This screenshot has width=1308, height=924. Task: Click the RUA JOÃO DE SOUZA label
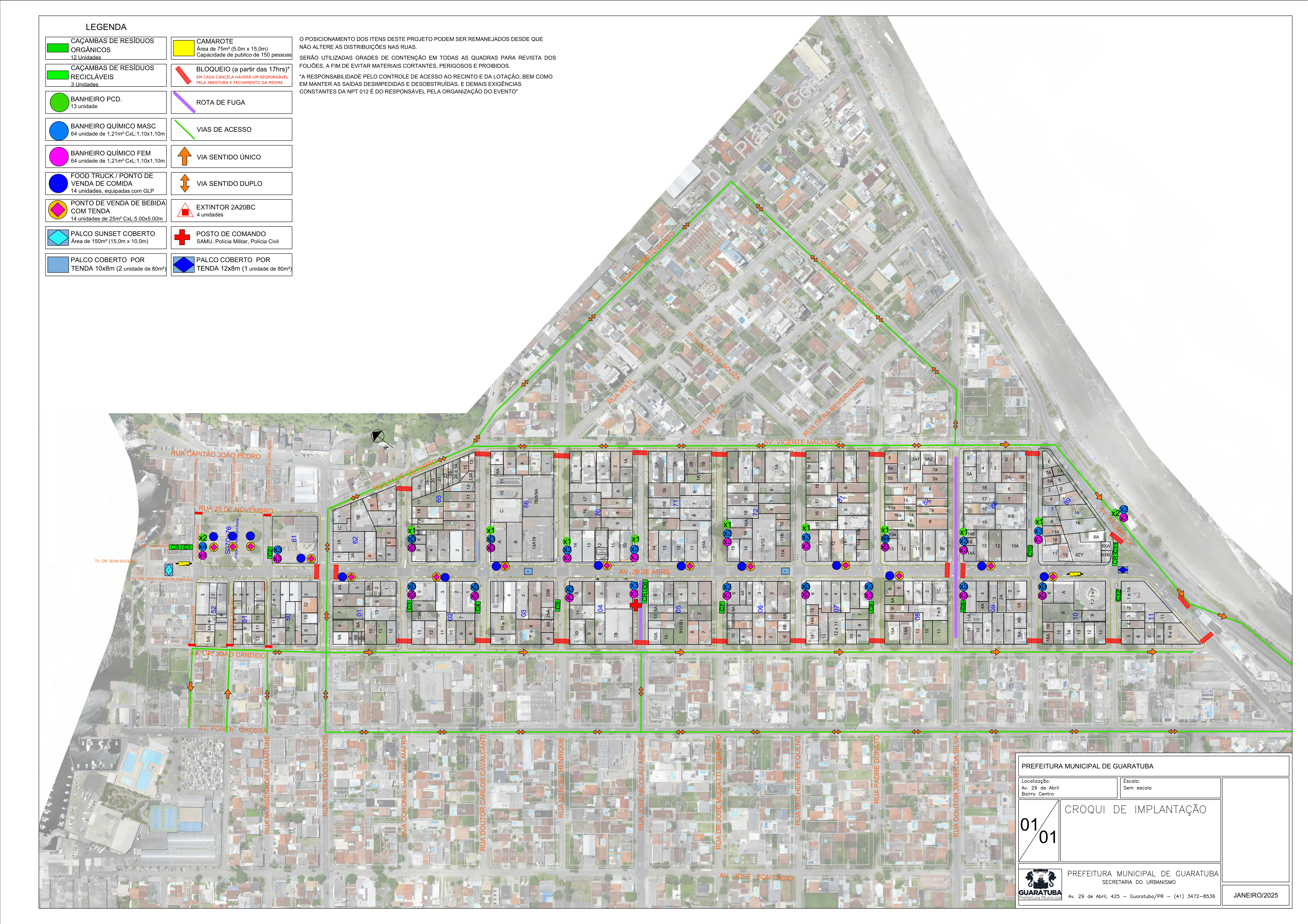pos(713,357)
